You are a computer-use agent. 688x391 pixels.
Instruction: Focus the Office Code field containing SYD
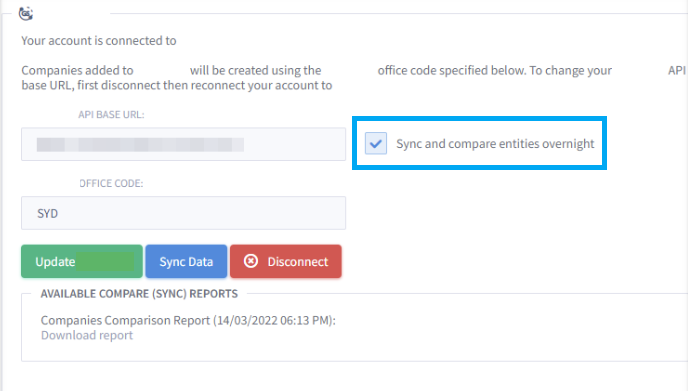[x=183, y=213]
